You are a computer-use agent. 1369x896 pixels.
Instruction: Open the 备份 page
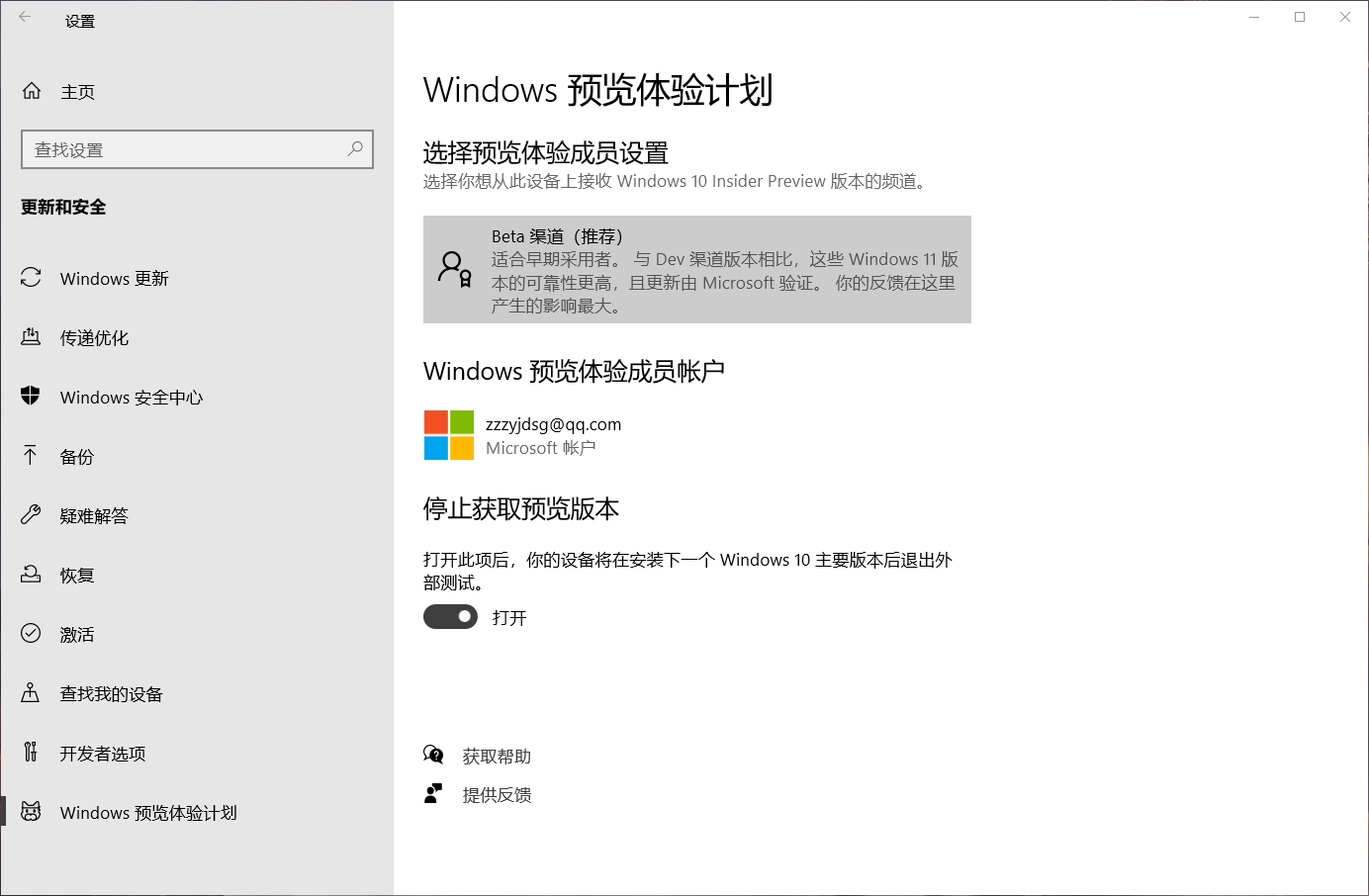click(x=197, y=456)
